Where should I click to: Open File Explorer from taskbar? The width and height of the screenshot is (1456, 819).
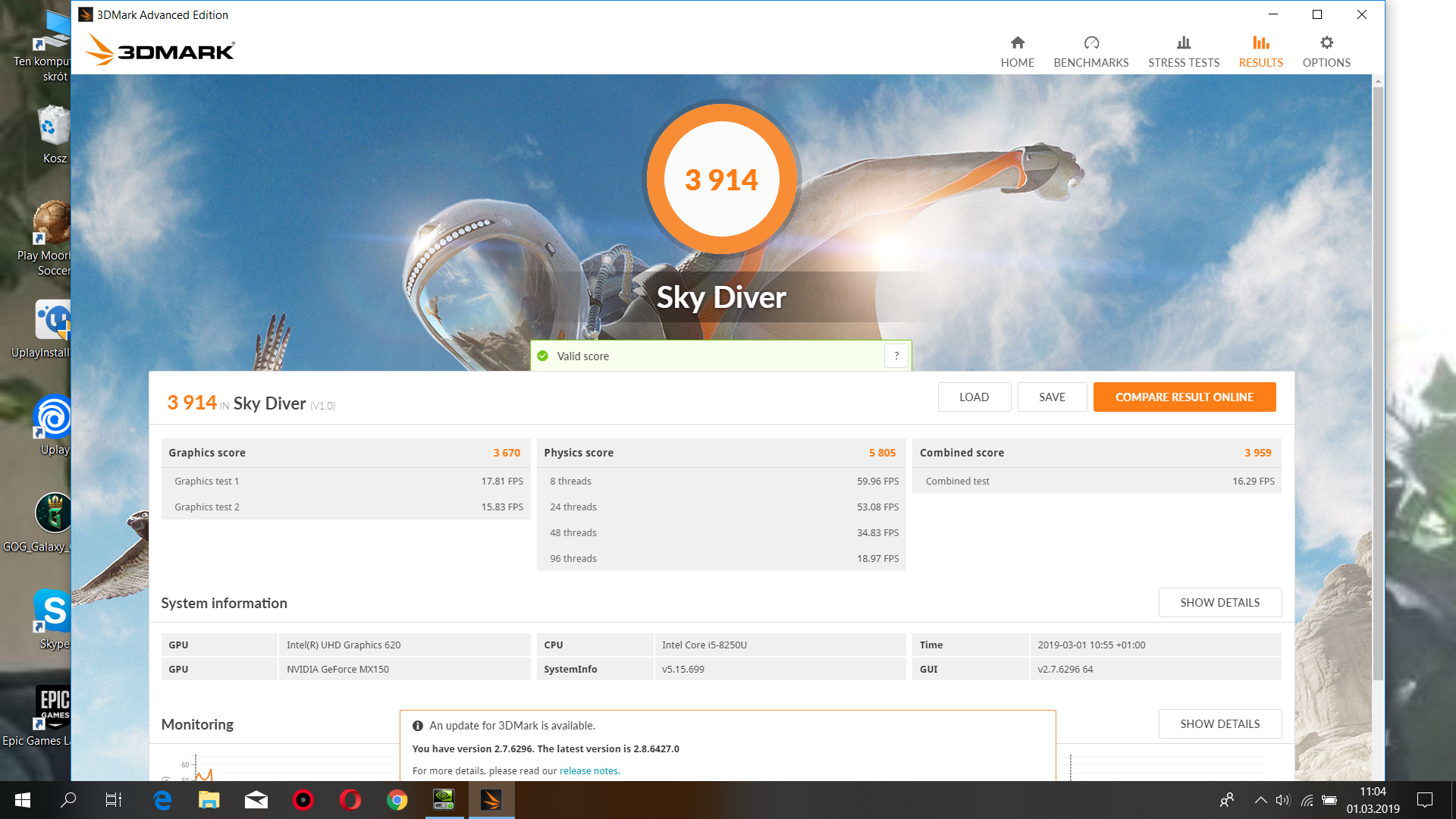(x=209, y=800)
